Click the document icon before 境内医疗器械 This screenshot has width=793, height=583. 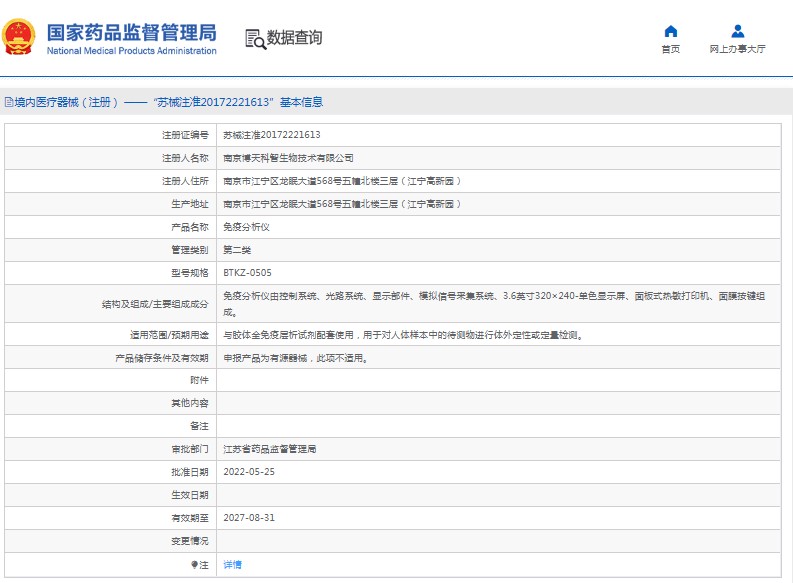[x=9, y=102]
